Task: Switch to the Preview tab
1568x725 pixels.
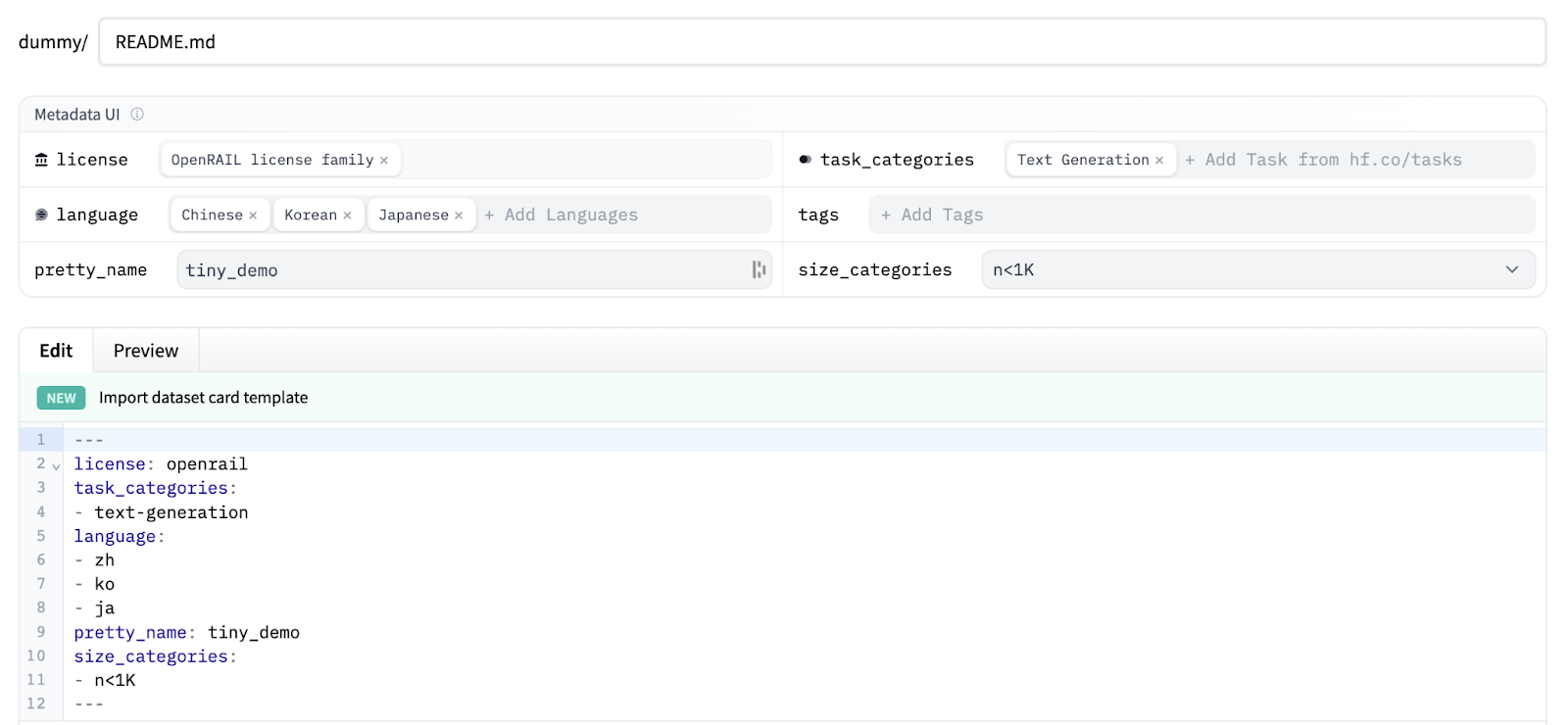Action: pyautogui.click(x=146, y=351)
